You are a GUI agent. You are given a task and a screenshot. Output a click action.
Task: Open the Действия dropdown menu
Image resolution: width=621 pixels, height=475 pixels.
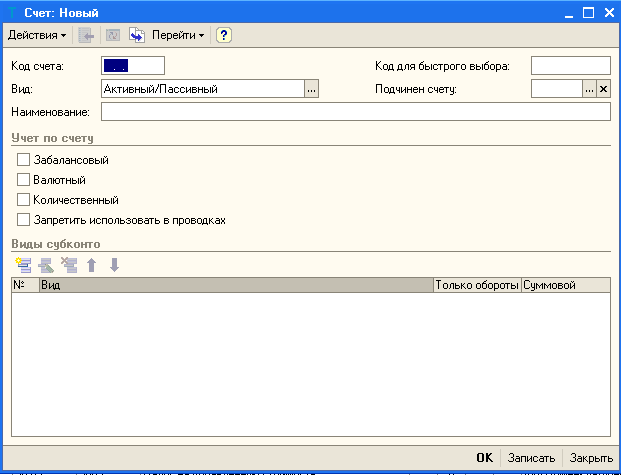pos(37,35)
